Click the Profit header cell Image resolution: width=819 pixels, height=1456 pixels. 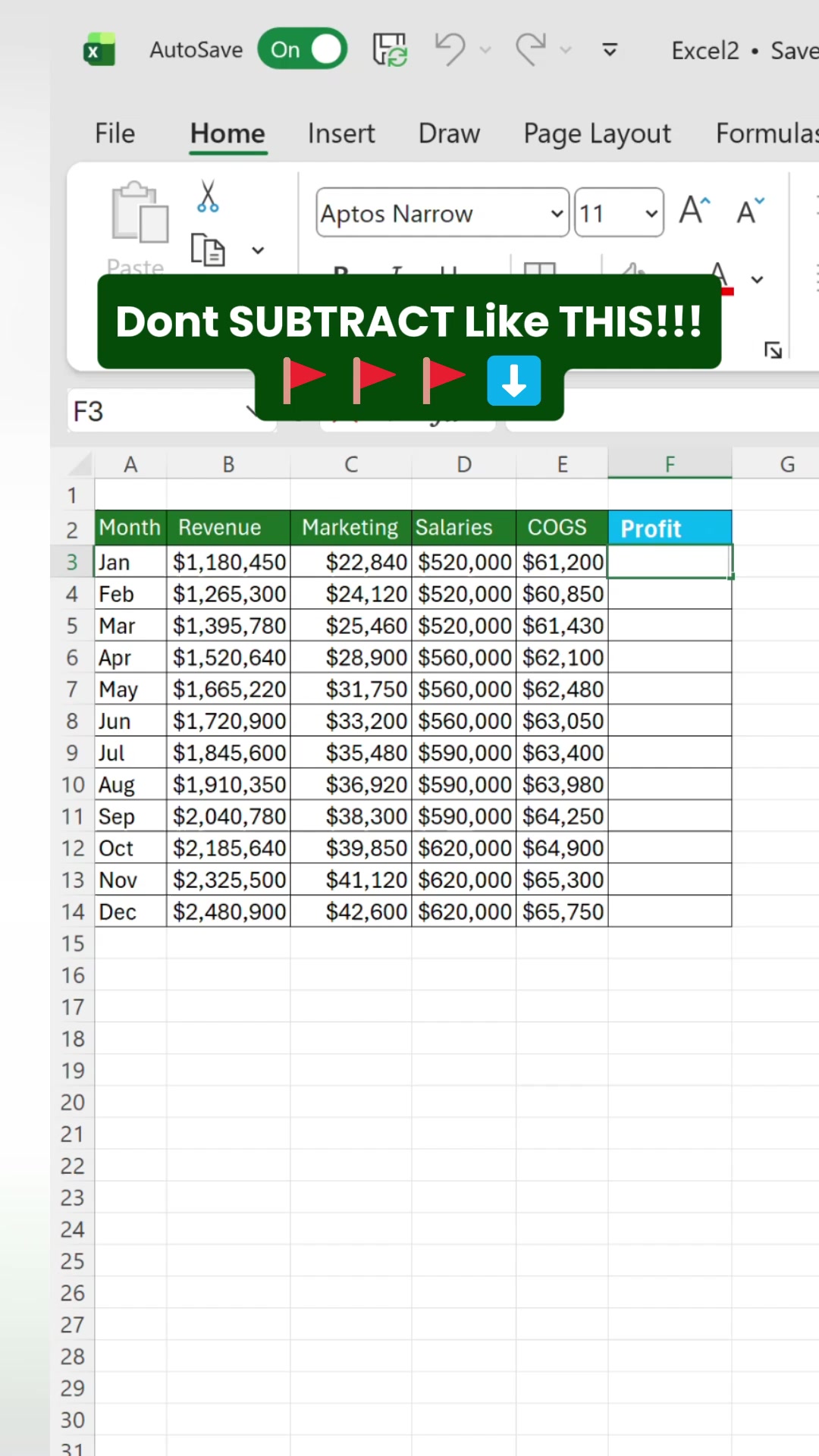(x=670, y=528)
